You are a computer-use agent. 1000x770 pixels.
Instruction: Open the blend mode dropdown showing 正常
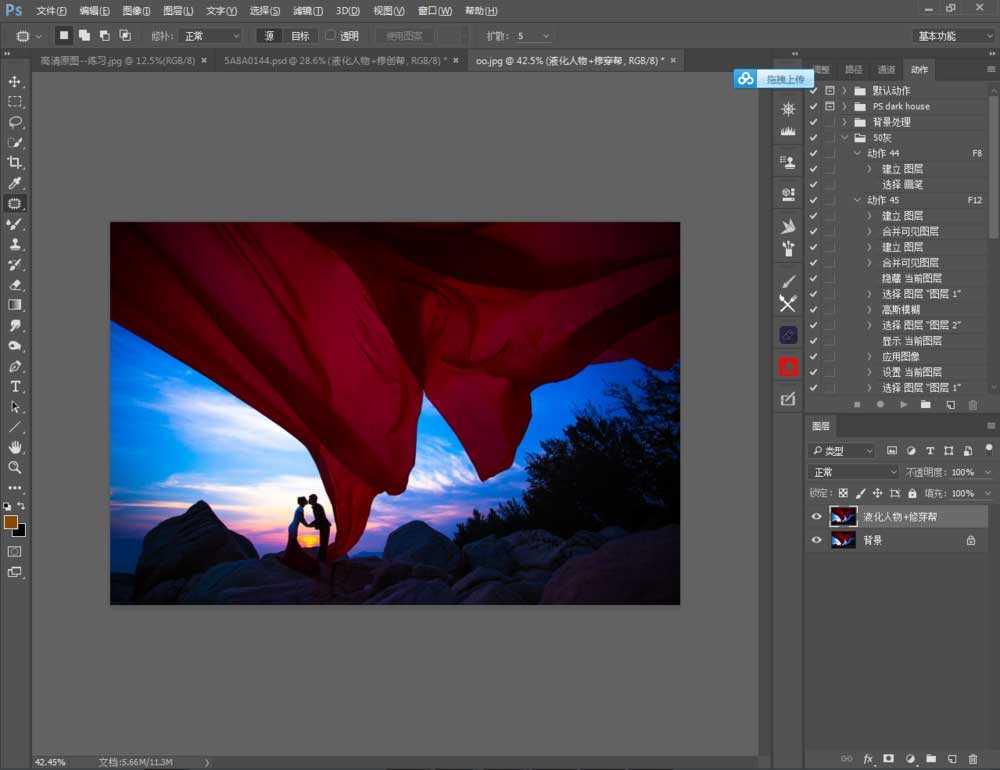click(852, 471)
